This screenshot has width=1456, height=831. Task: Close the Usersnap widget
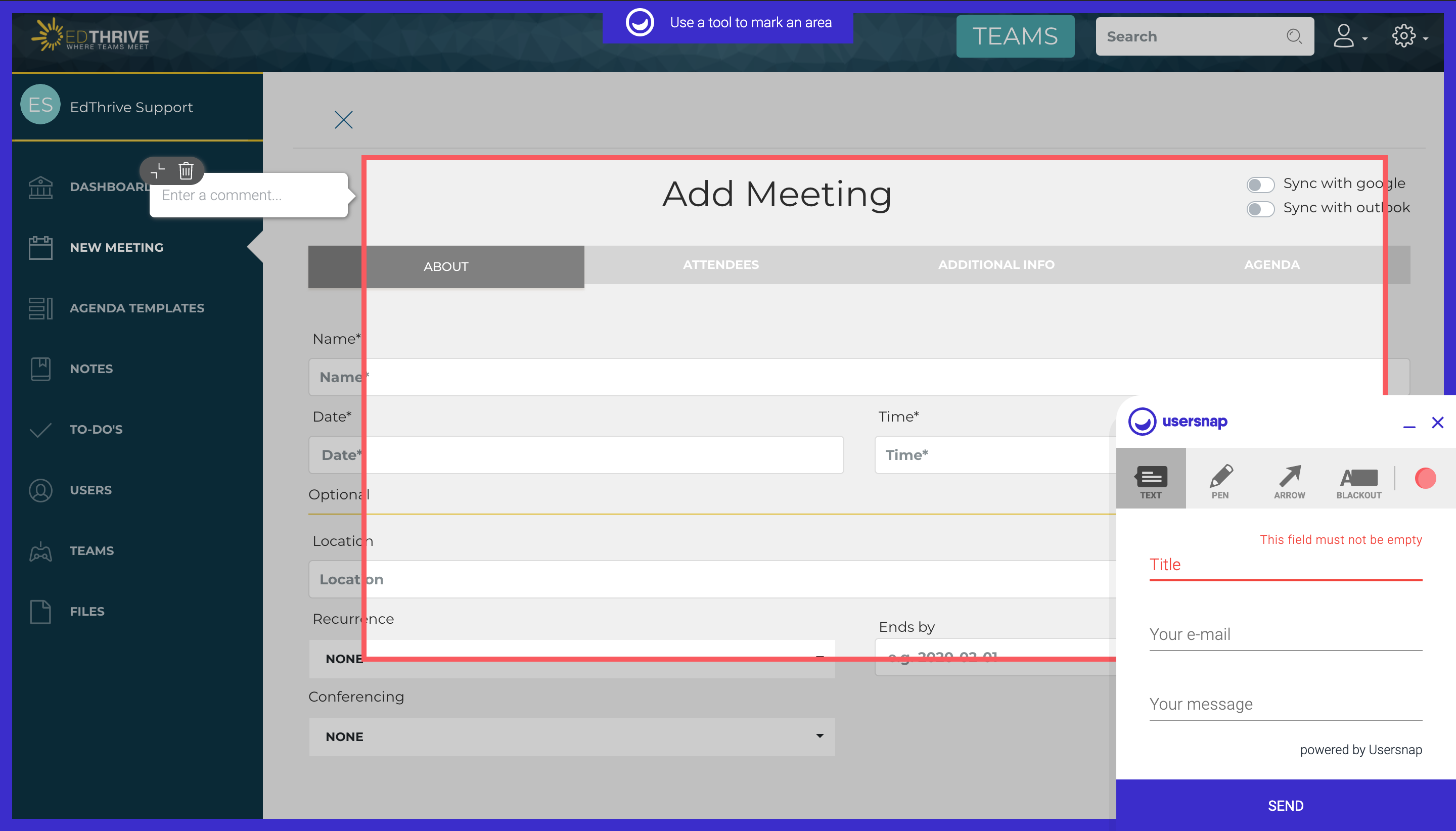click(x=1437, y=423)
